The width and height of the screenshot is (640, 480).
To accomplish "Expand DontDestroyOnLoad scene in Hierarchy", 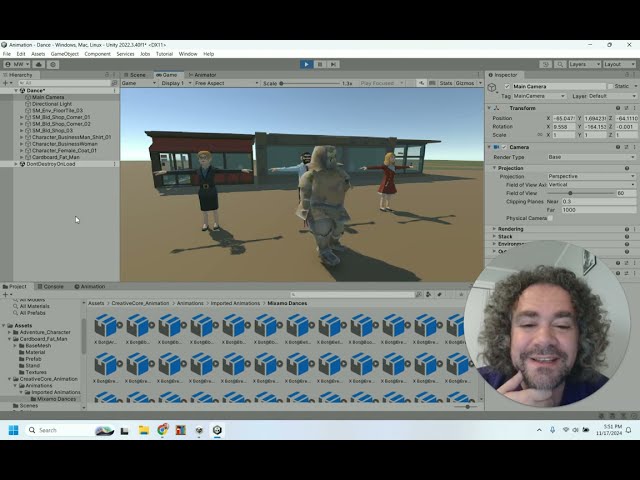I will coord(16,164).
